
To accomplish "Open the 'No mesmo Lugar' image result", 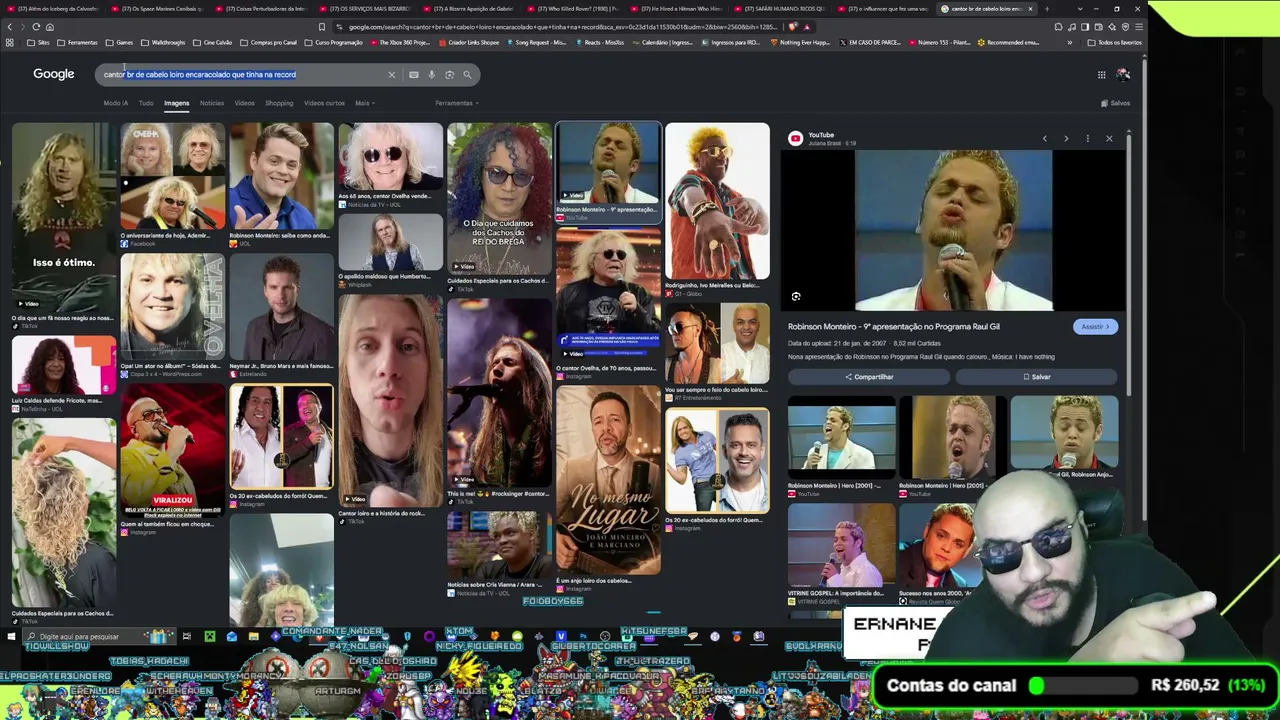I will pos(608,481).
